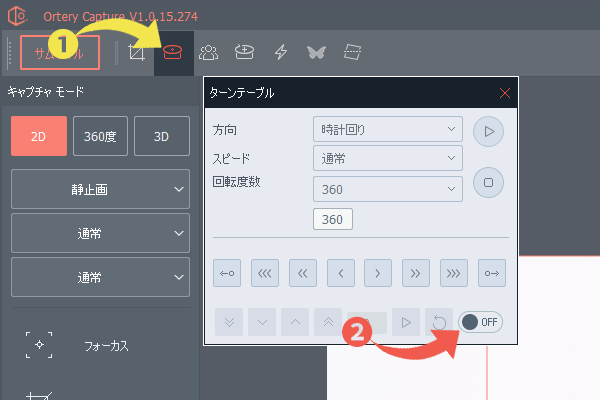Open the 回転度数 dropdown showing 360

coord(387,188)
